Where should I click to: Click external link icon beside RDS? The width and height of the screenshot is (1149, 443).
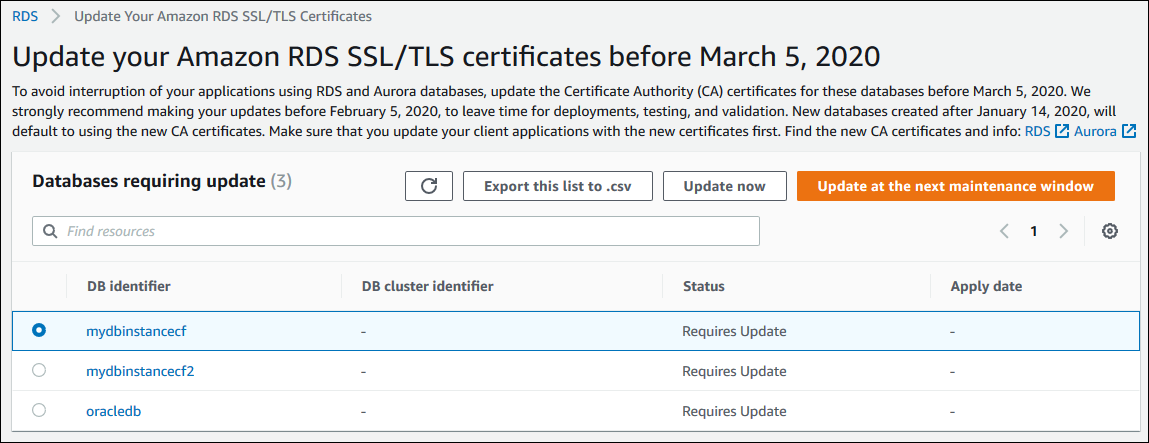click(1062, 131)
